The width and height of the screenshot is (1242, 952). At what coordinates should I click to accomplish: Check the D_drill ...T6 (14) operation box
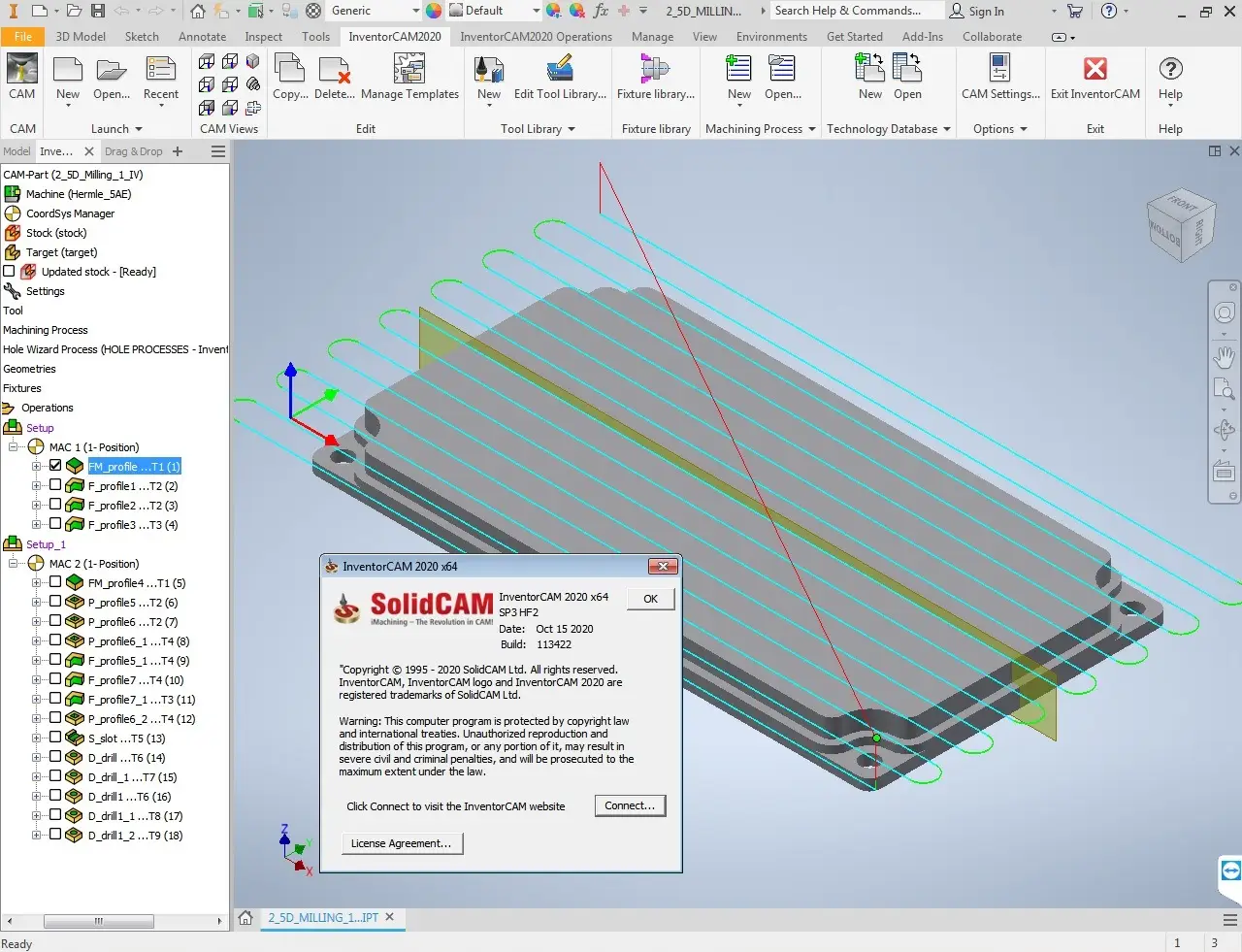(x=55, y=757)
